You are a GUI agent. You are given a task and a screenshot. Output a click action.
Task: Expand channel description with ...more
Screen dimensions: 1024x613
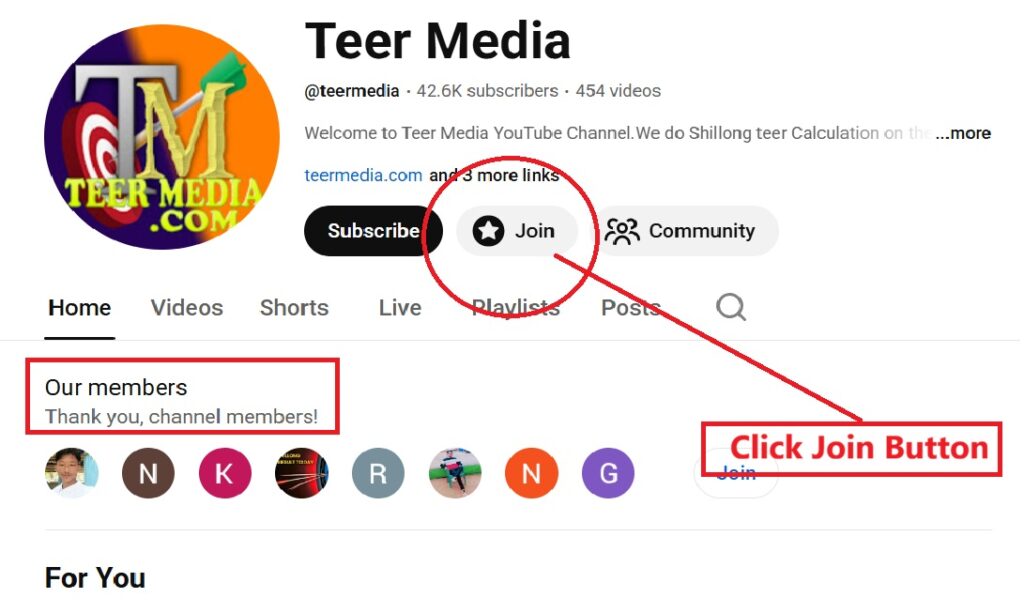tap(963, 133)
